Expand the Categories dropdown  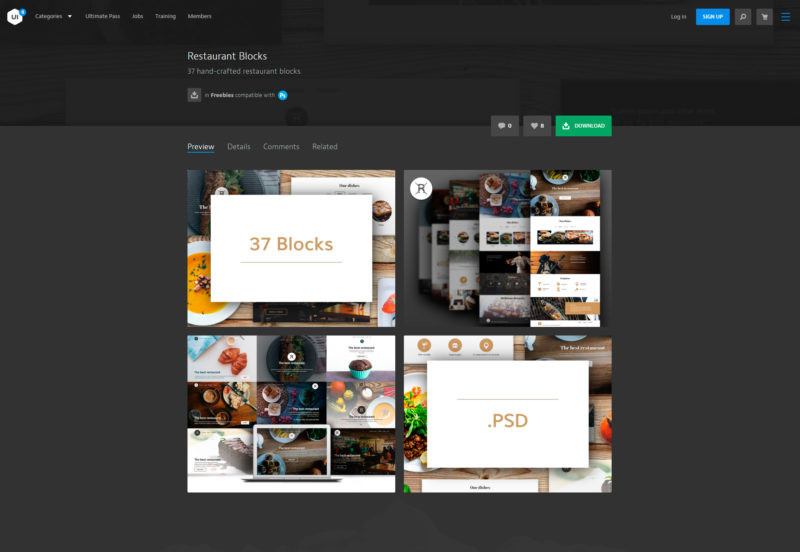[53, 16]
